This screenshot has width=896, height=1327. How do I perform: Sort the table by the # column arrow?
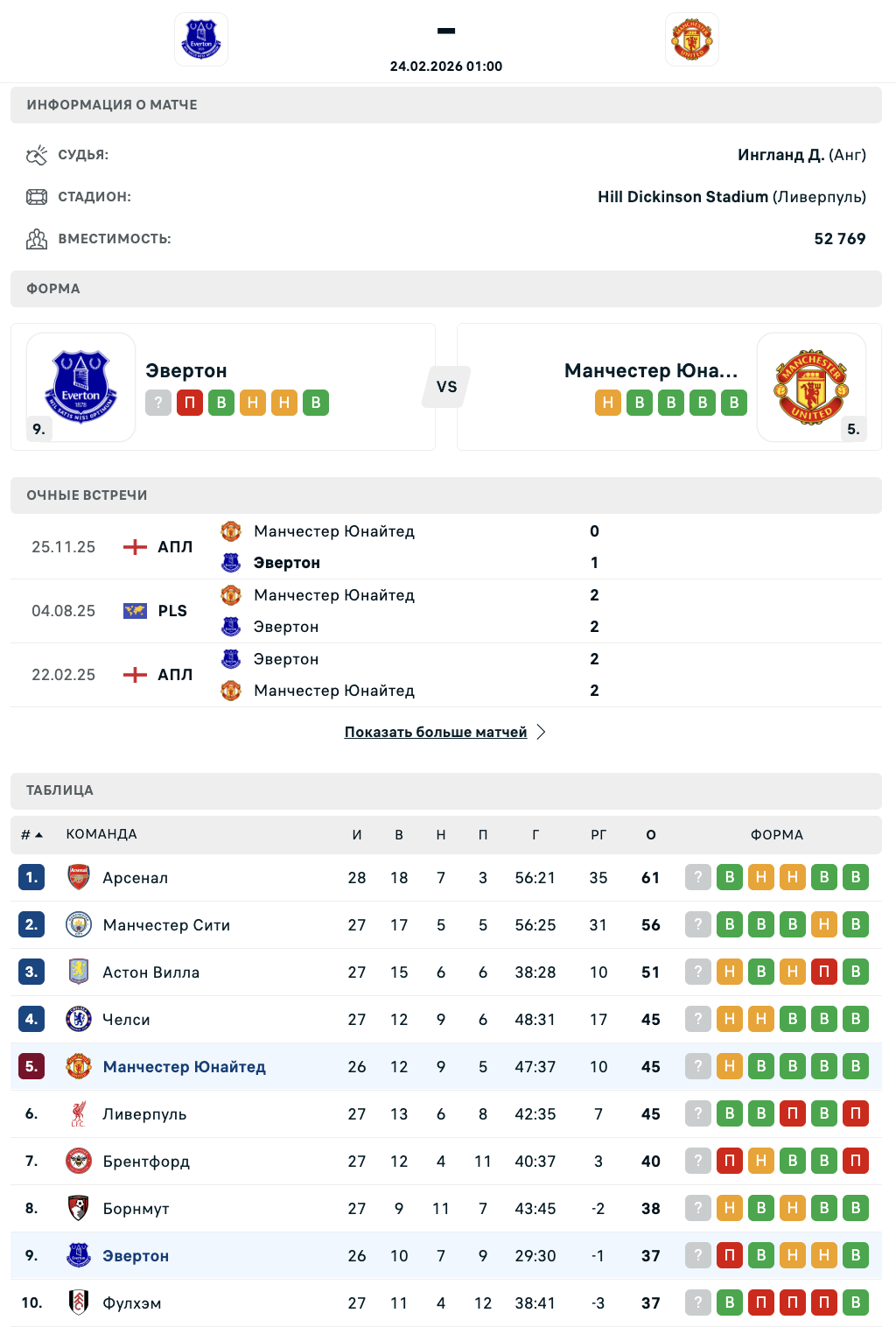[38, 835]
